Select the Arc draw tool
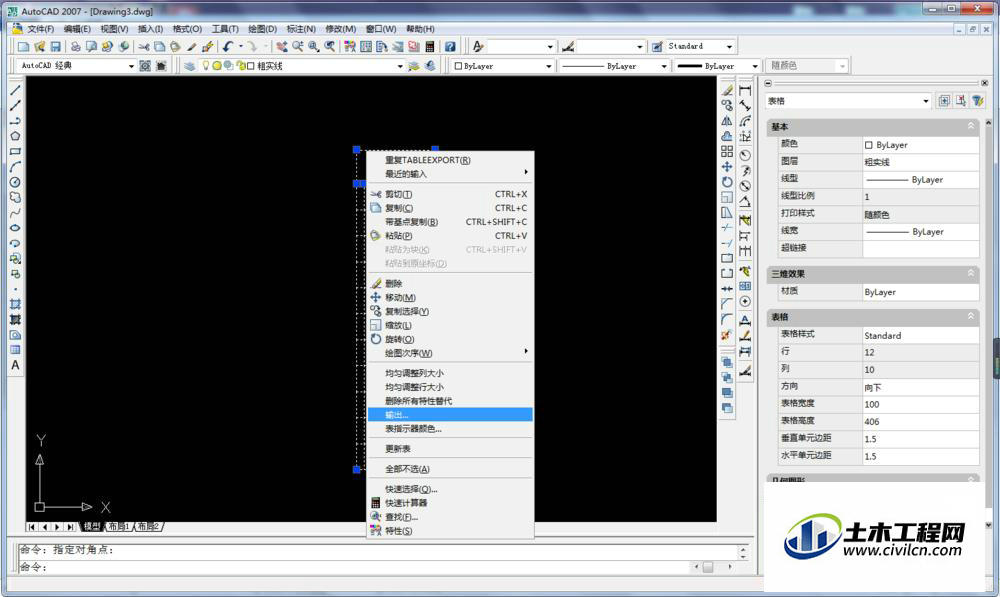Screen dimensions: 1000x597 click(15, 166)
